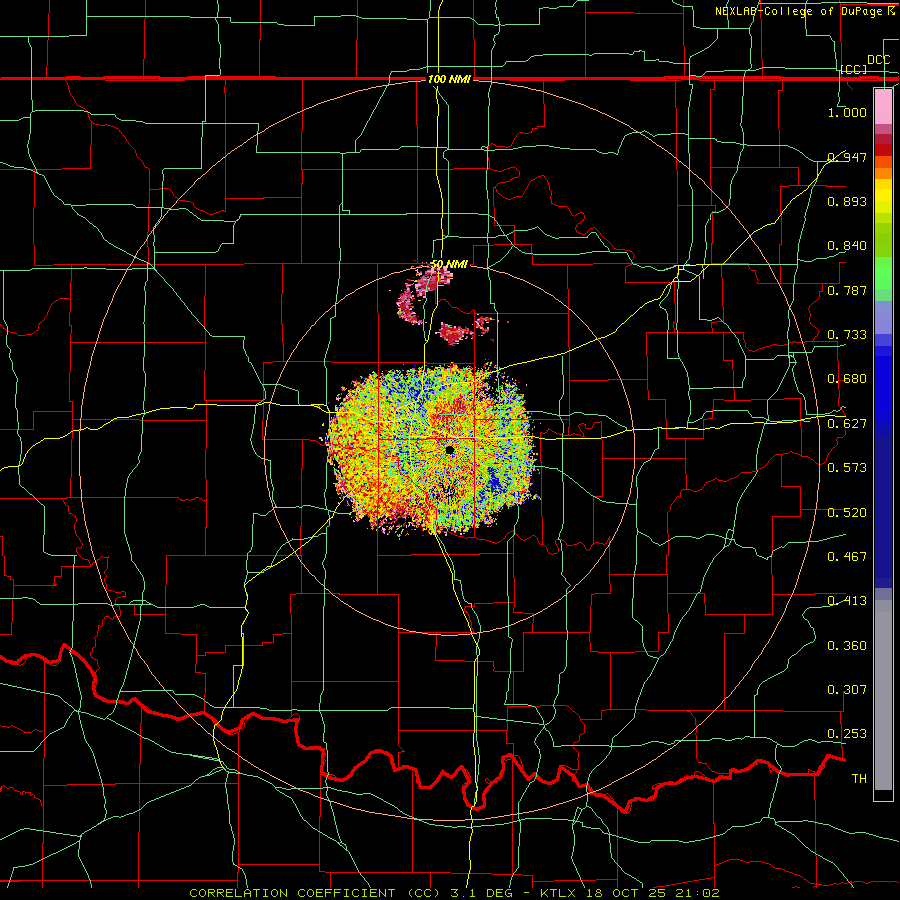Click the legend value 0.947
The height and width of the screenshot is (900, 900).
point(847,157)
